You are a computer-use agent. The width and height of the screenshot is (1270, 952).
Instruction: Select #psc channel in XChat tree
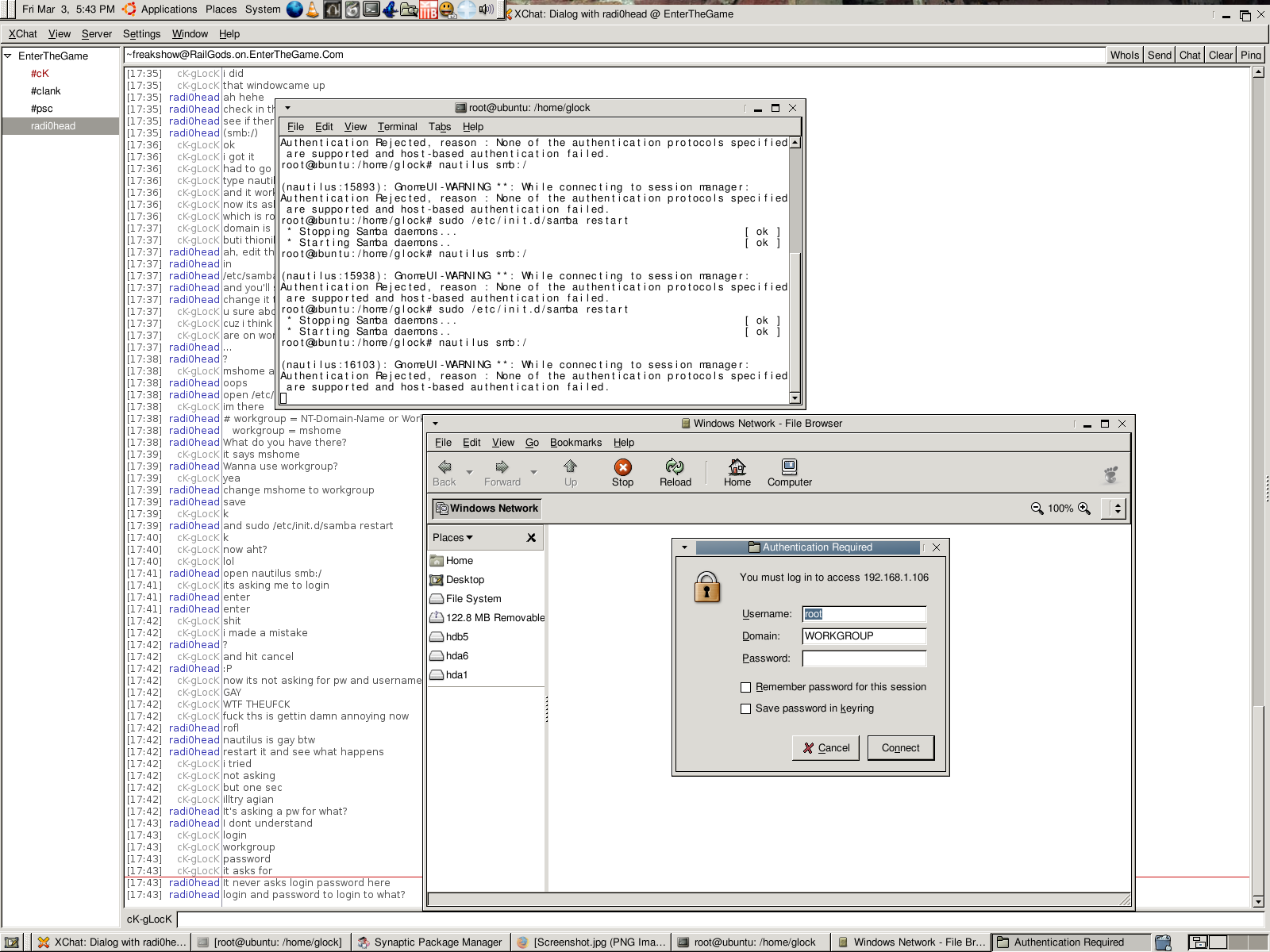42,109
